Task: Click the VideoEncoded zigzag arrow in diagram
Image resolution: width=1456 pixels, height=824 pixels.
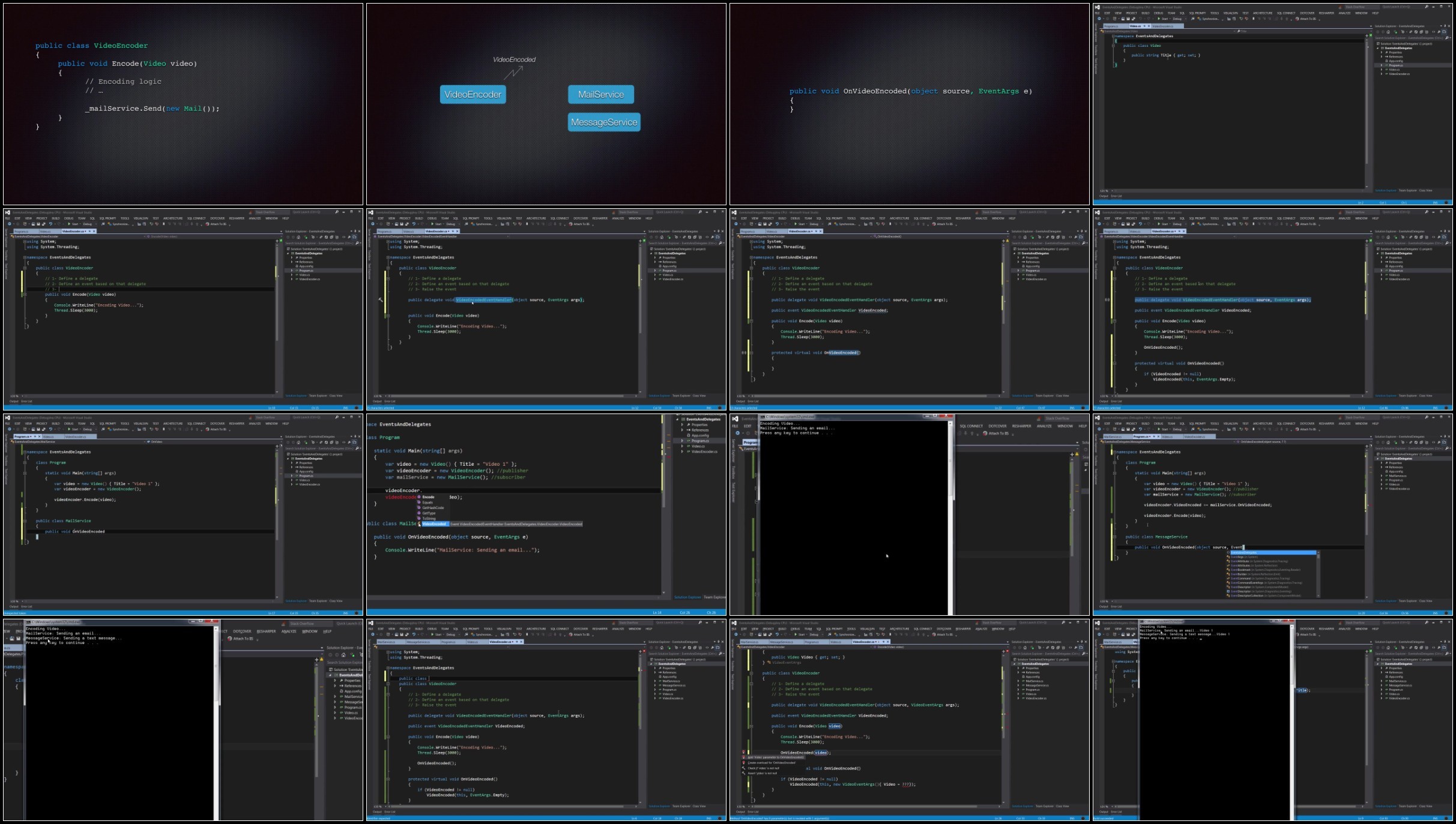Action: (x=513, y=72)
